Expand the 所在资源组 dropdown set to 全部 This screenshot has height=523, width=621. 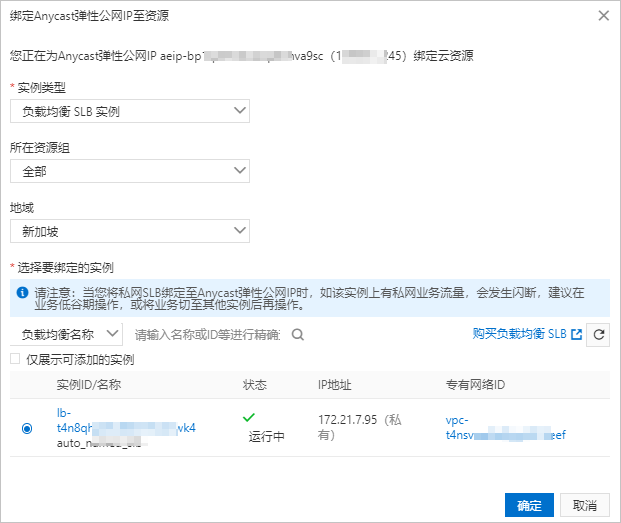130,171
